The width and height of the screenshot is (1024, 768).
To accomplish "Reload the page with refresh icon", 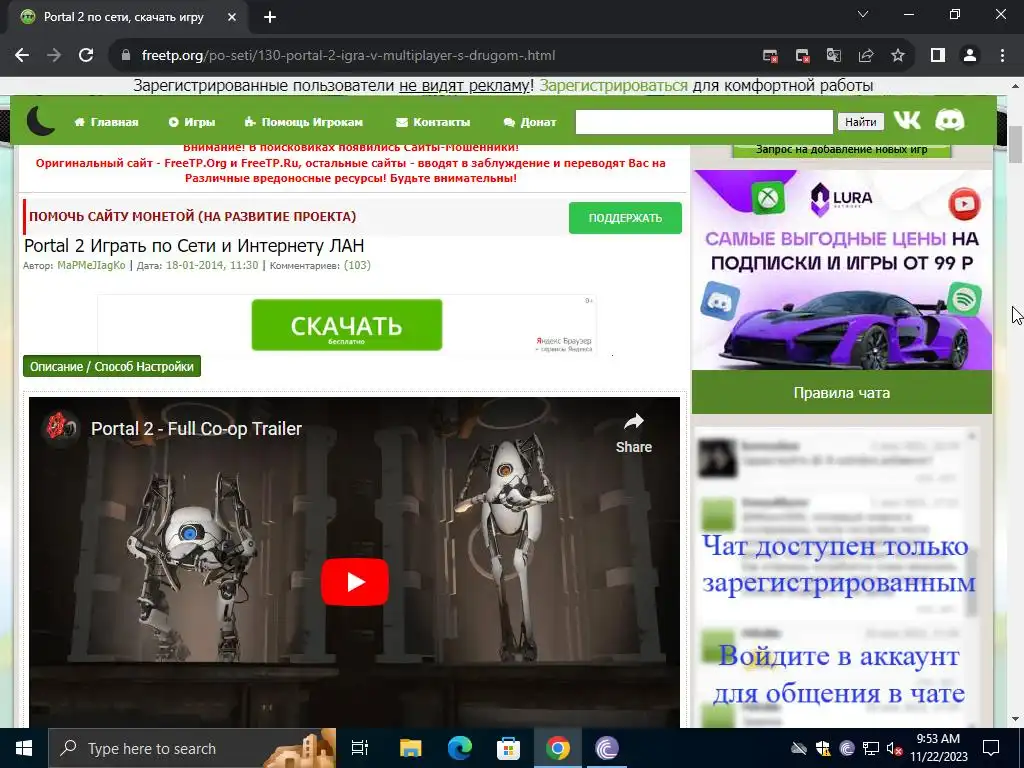I will point(86,56).
